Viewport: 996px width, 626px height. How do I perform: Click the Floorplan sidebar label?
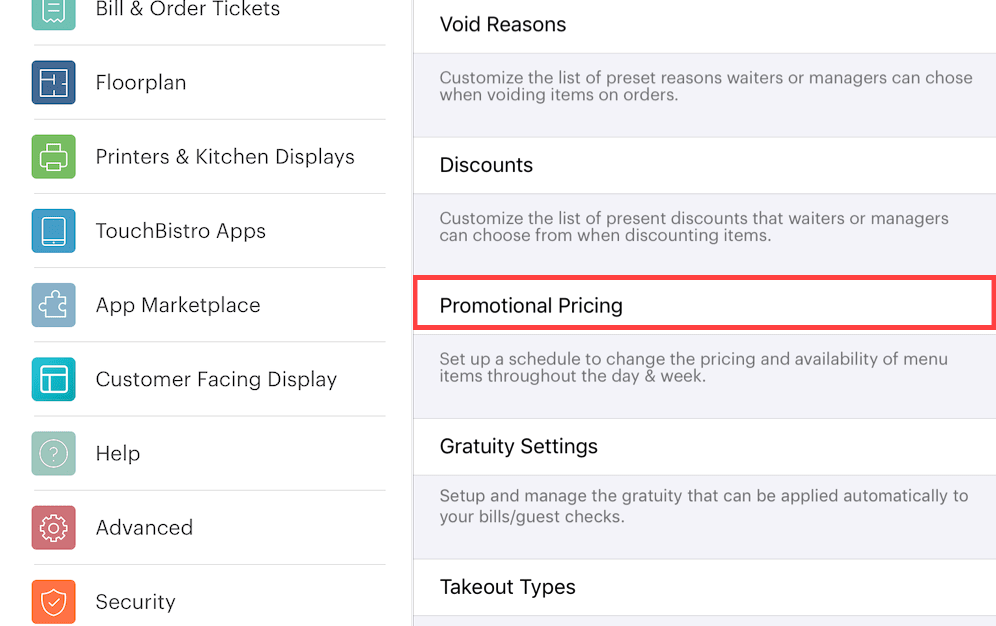[x=140, y=82]
